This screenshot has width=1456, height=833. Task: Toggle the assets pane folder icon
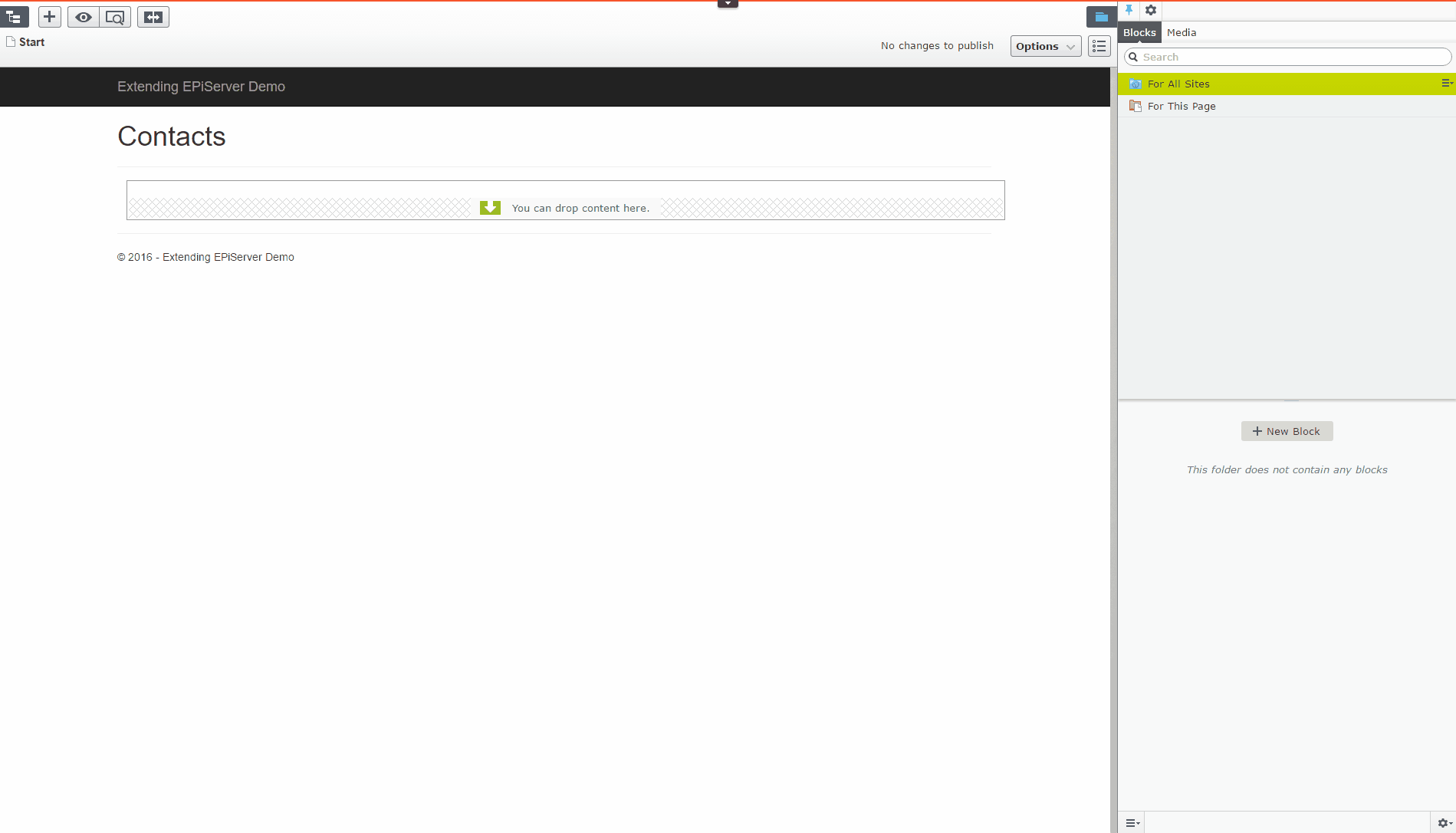1102,17
